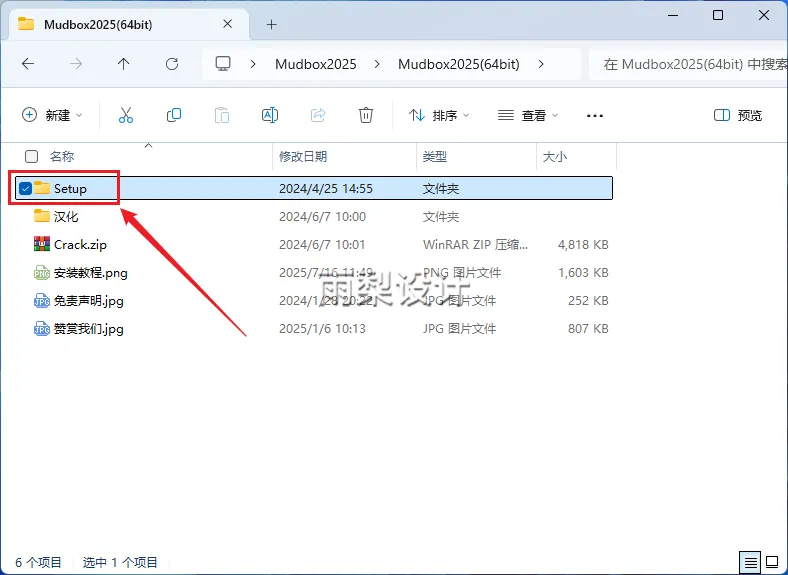This screenshot has height=575, width=788.
Task: Click the 1,603 KB size cell
Action: point(583,273)
